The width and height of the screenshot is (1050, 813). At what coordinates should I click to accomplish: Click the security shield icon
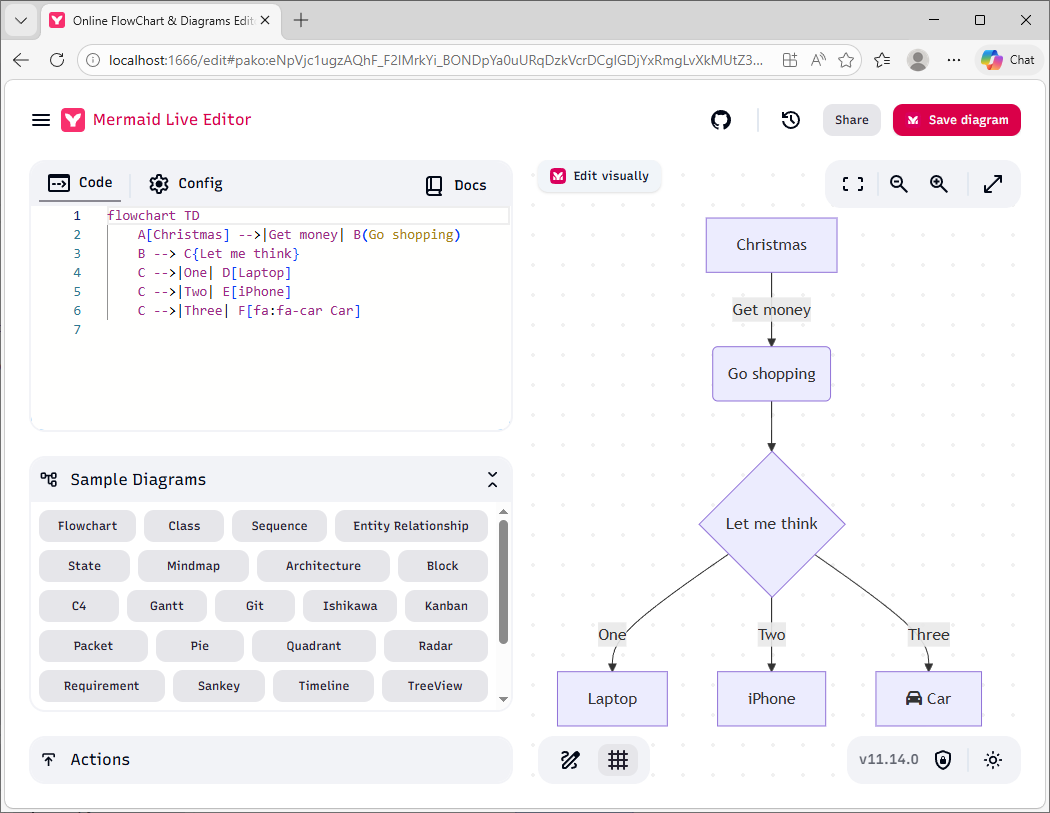click(943, 760)
